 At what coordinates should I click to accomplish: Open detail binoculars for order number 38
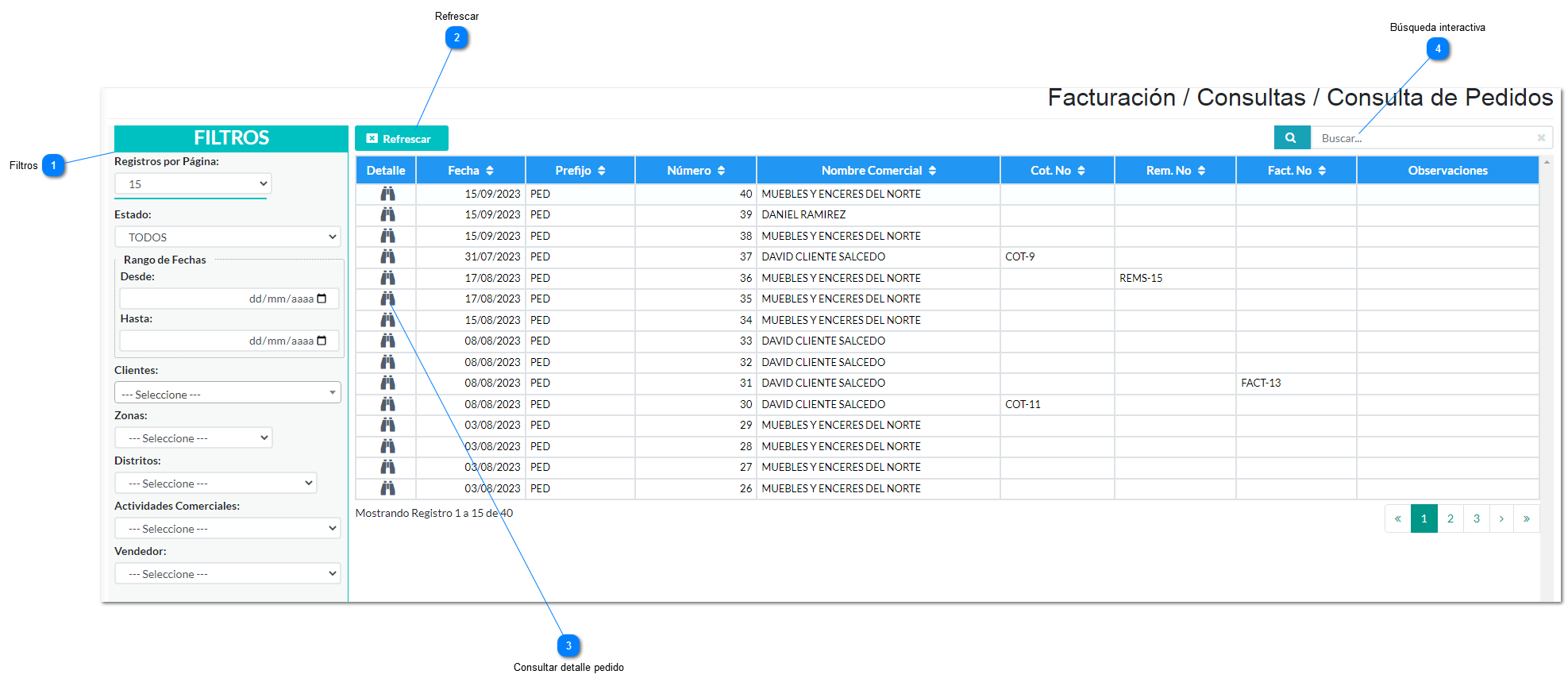tap(387, 236)
